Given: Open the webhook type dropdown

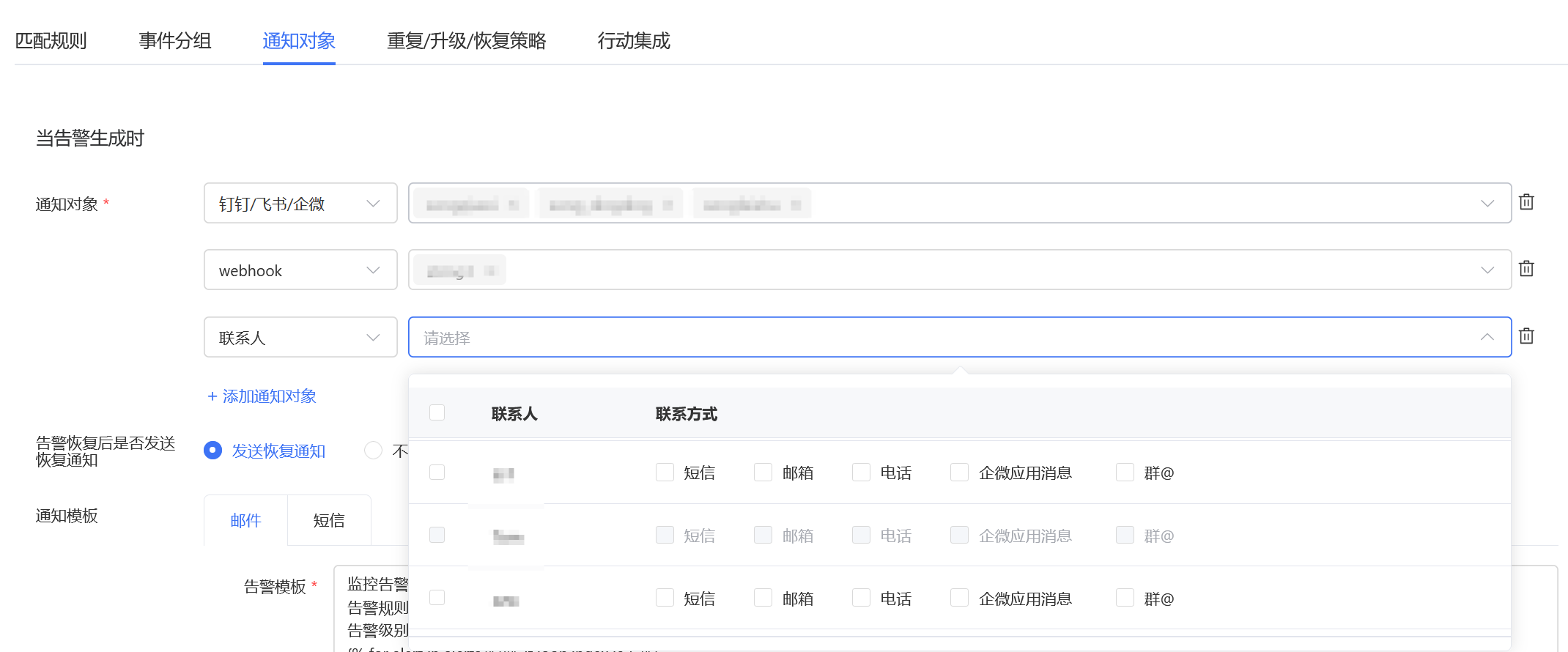Looking at the screenshot, I should pos(300,270).
